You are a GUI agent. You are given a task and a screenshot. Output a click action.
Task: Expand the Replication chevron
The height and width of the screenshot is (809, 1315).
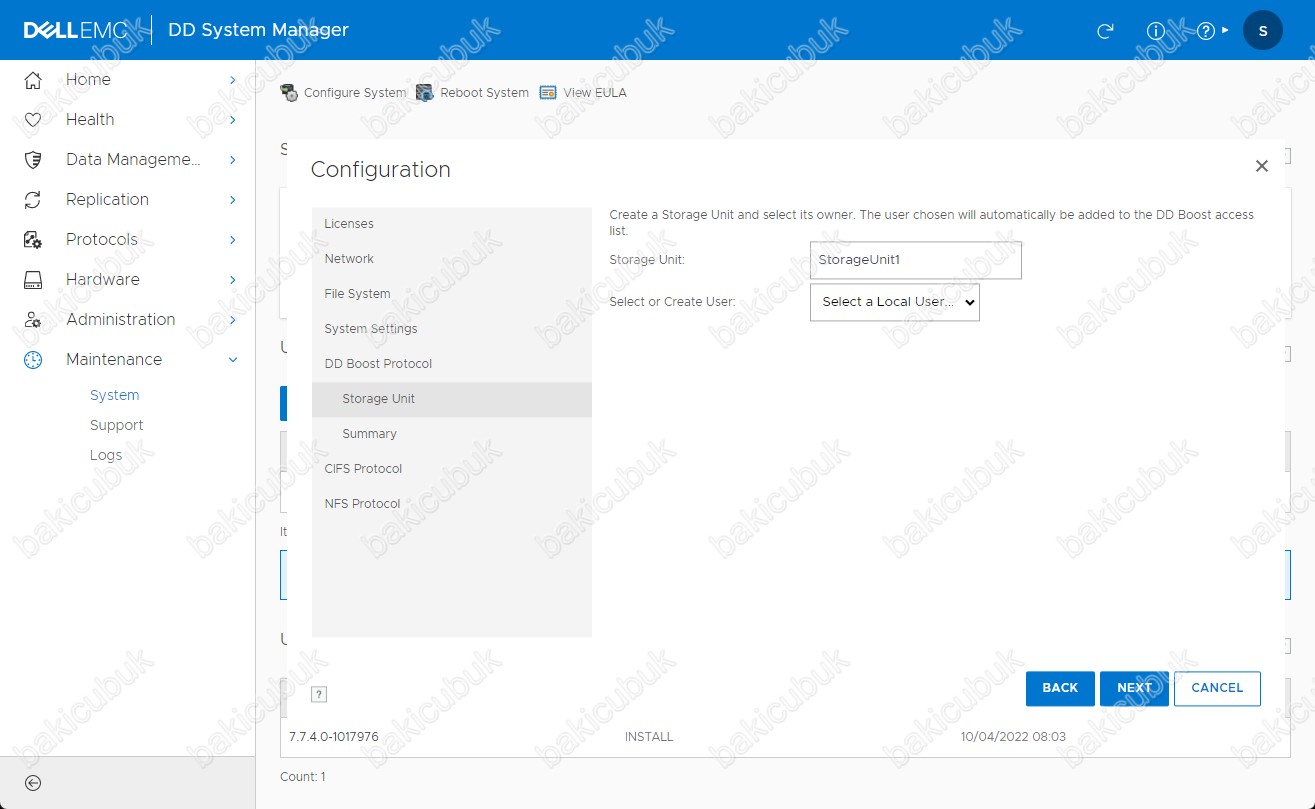coord(232,200)
